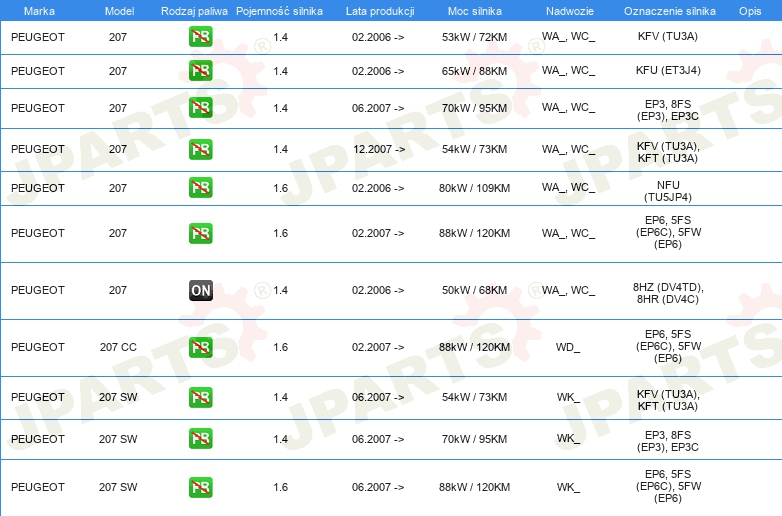Click the KFU (ET3J4) engine code

pyautogui.click(x=668, y=70)
